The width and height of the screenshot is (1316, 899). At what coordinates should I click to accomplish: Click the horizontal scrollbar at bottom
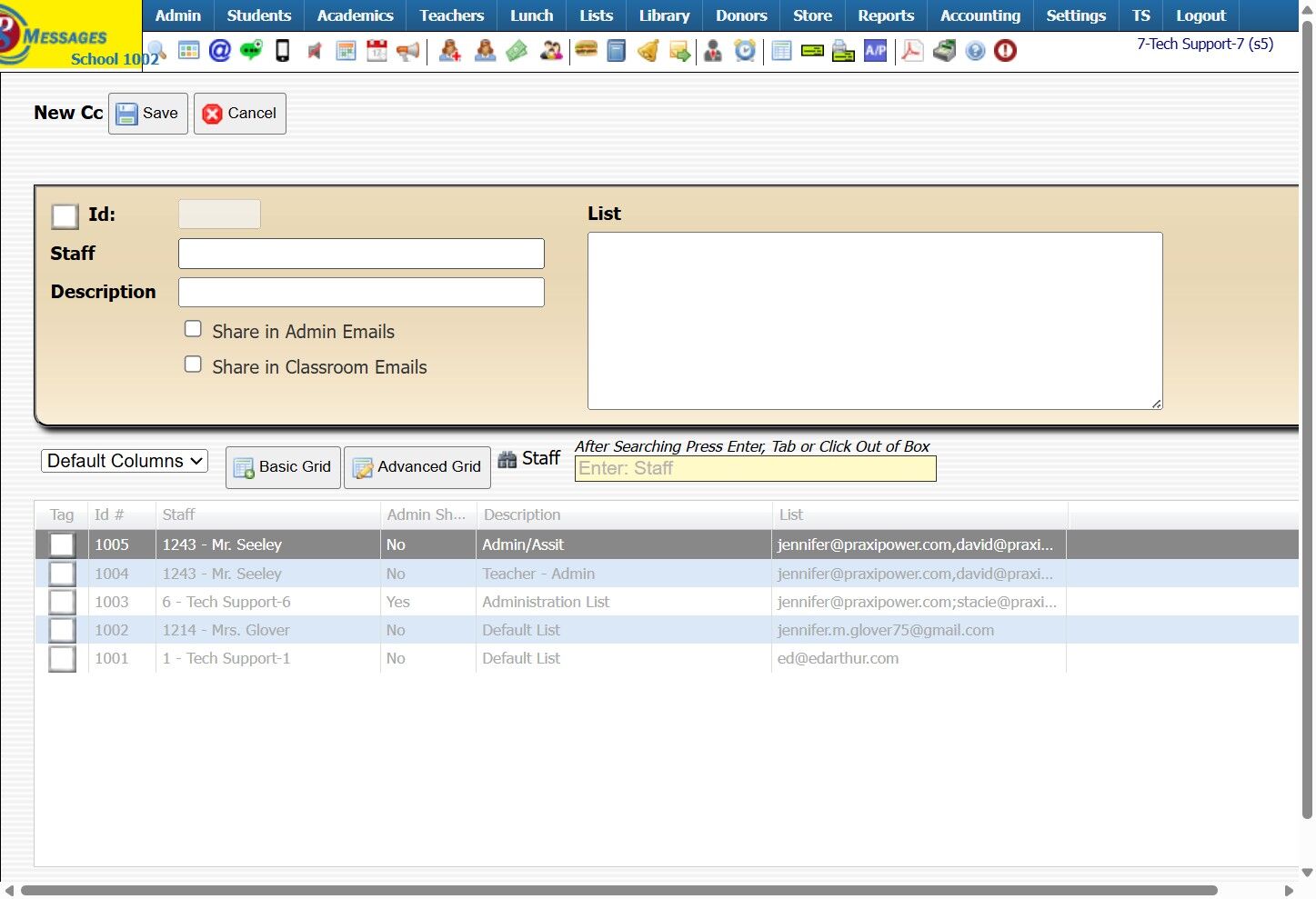pyautogui.click(x=618, y=890)
